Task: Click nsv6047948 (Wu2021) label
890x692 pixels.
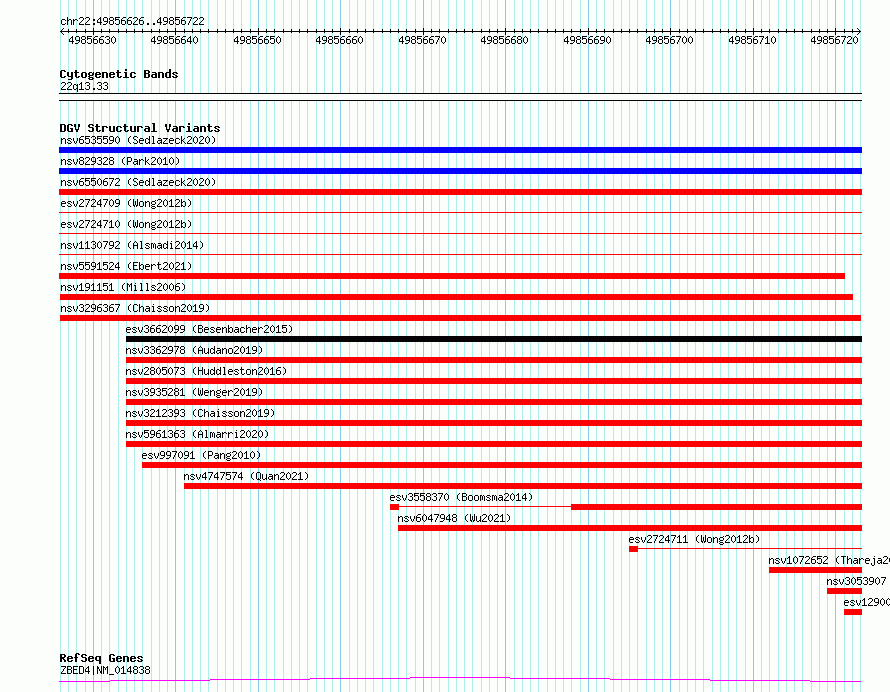Action: click(x=454, y=518)
